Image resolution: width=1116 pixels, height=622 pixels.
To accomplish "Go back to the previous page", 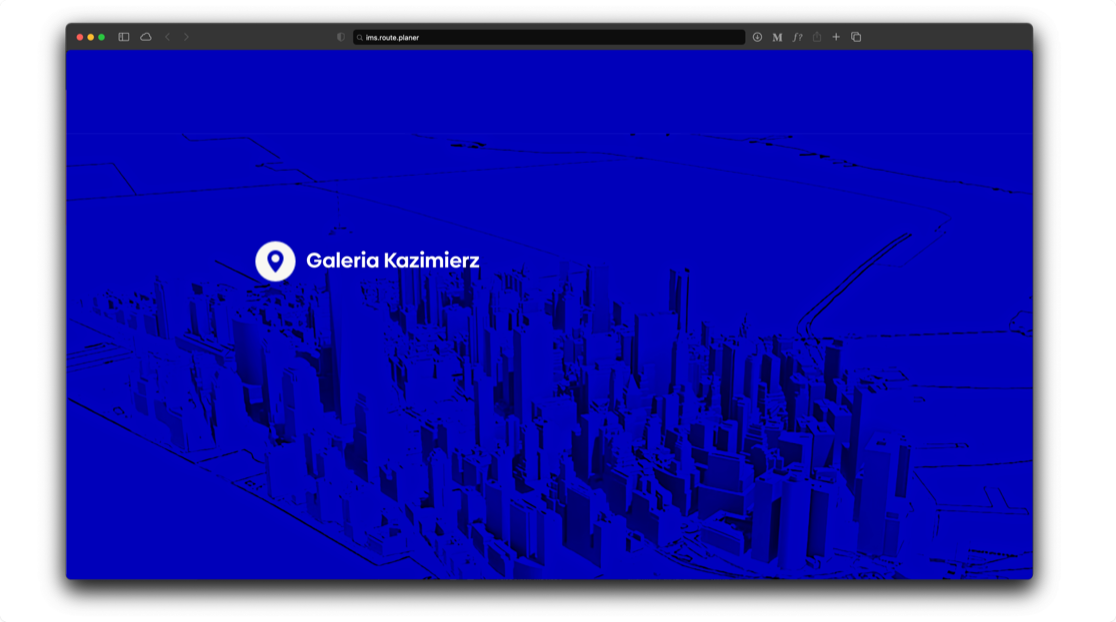I will tap(168, 37).
